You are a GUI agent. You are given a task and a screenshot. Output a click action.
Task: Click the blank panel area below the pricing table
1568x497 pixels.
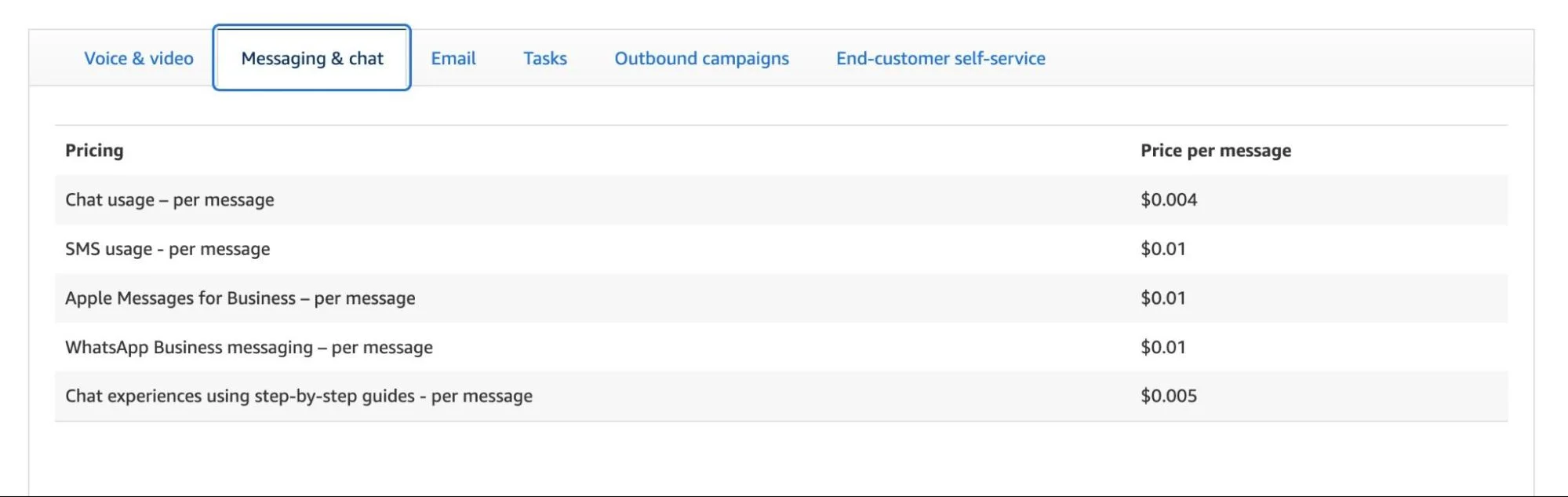click(x=781, y=459)
